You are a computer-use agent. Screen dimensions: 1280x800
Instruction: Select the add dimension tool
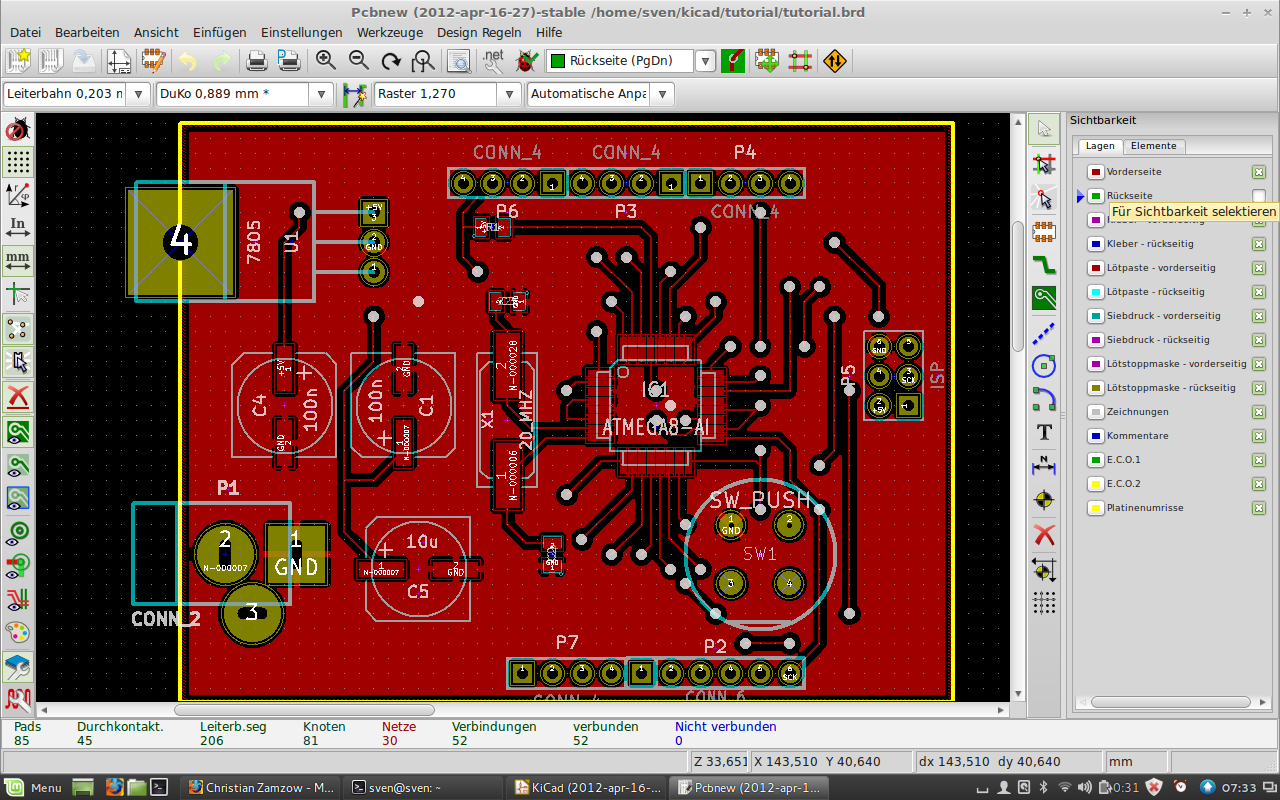coord(1044,465)
